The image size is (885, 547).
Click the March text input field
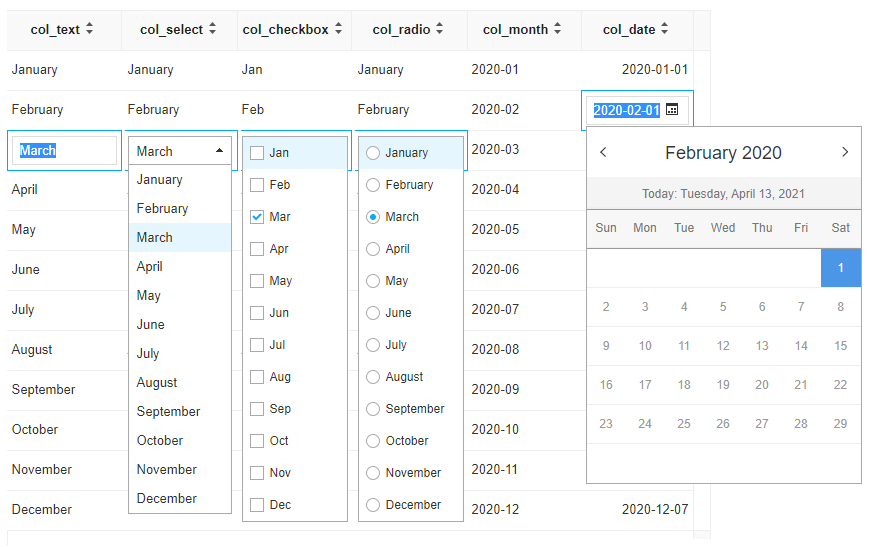65,151
